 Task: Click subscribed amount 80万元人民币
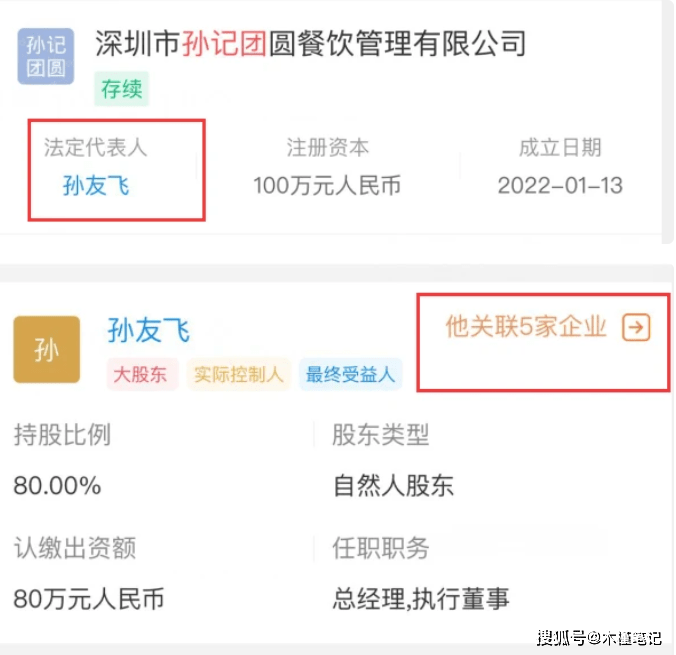tap(88, 599)
